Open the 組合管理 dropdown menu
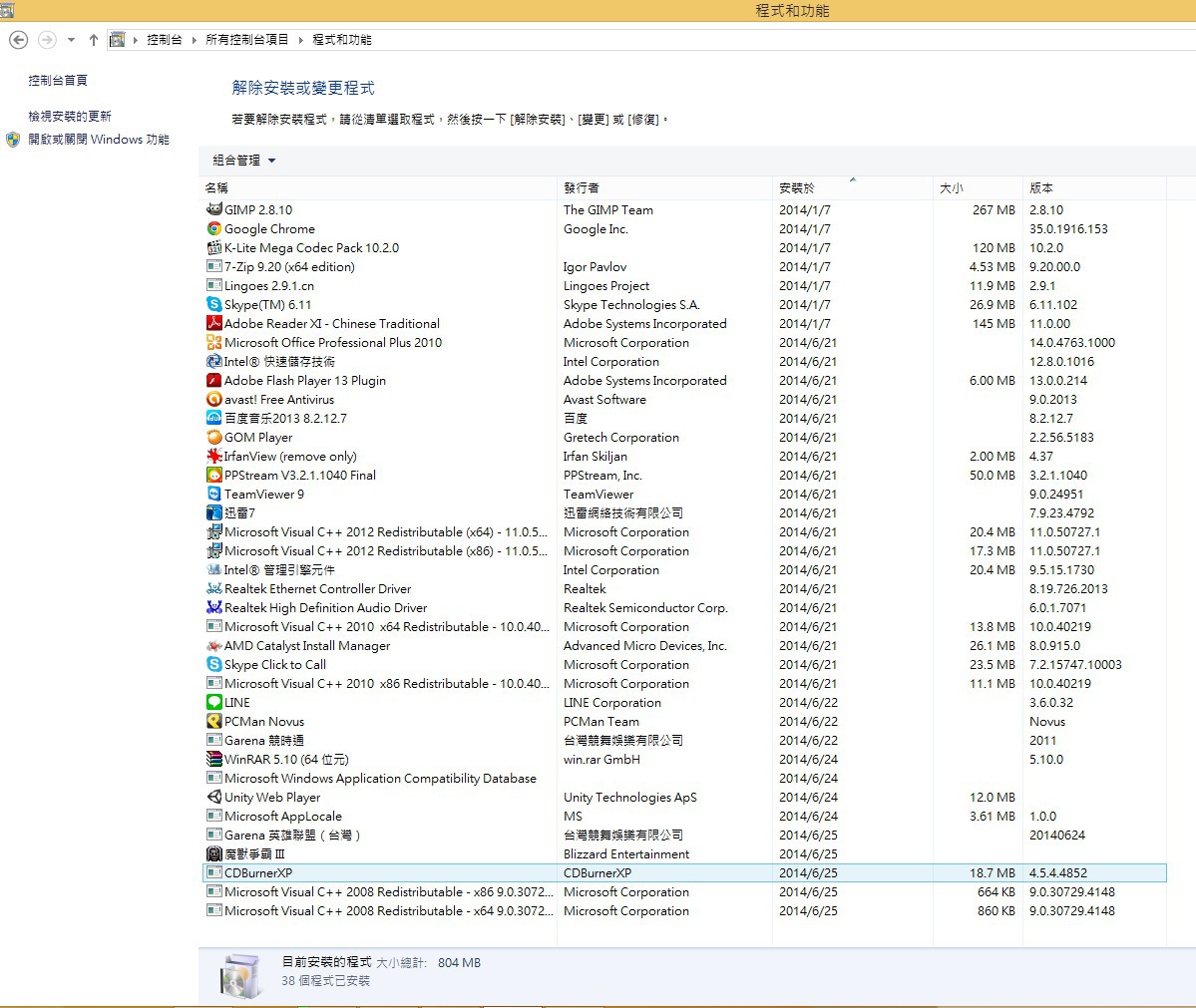Screen dimensions: 1196x1008 pyautogui.click(x=244, y=161)
